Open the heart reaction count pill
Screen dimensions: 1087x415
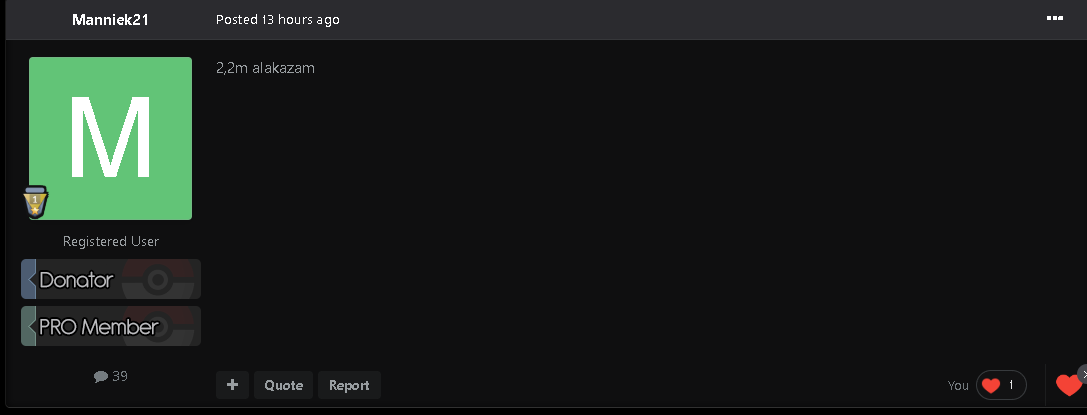tap(1001, 385)
